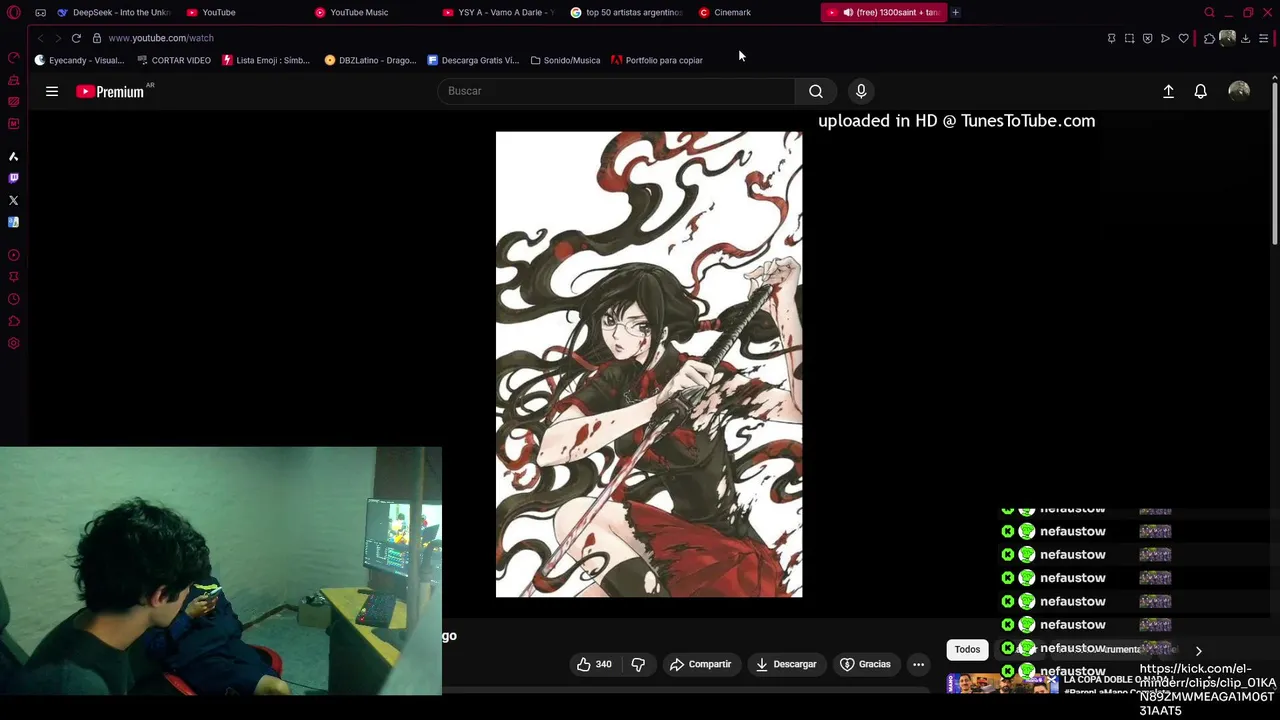Screen dimensions: 1280x720
Task: Open the sidebar player icon
Action: click(x=13, y=255)
